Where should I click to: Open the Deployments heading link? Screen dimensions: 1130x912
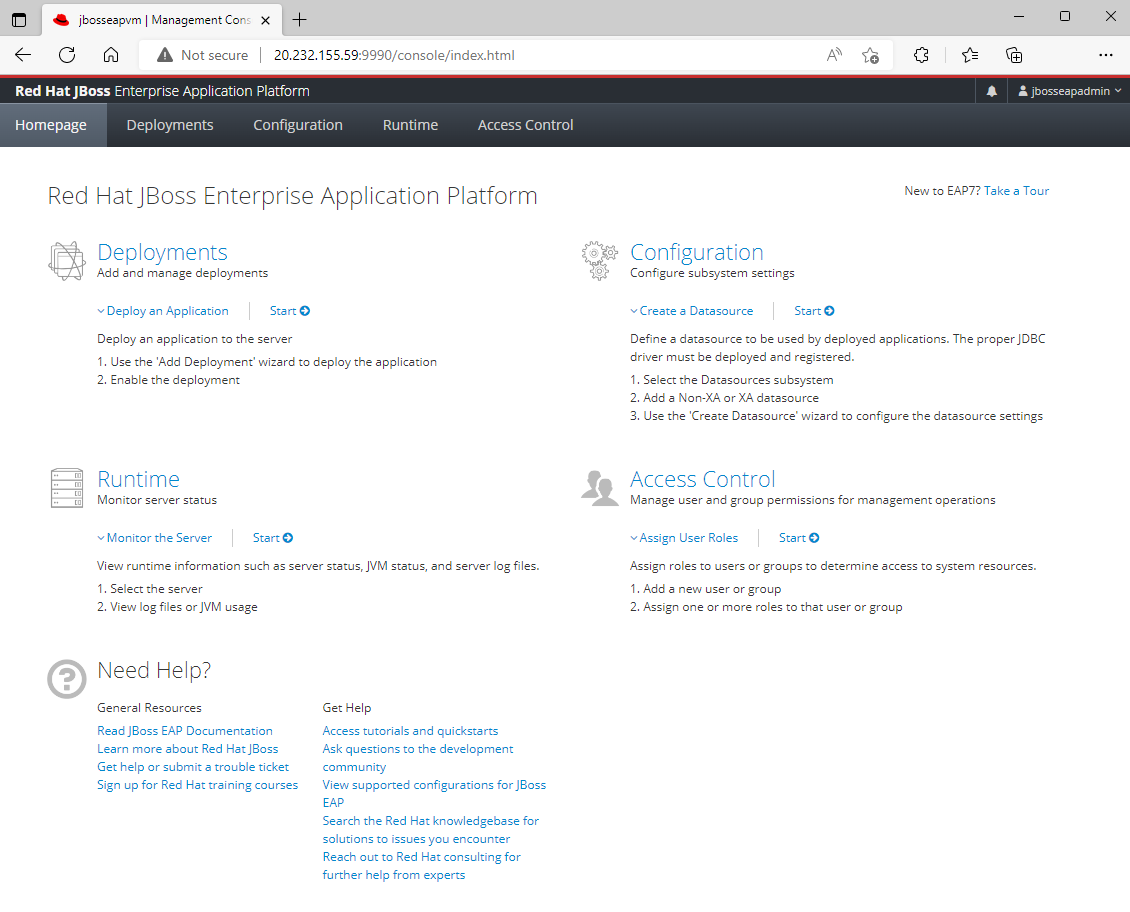pos(162,252)
